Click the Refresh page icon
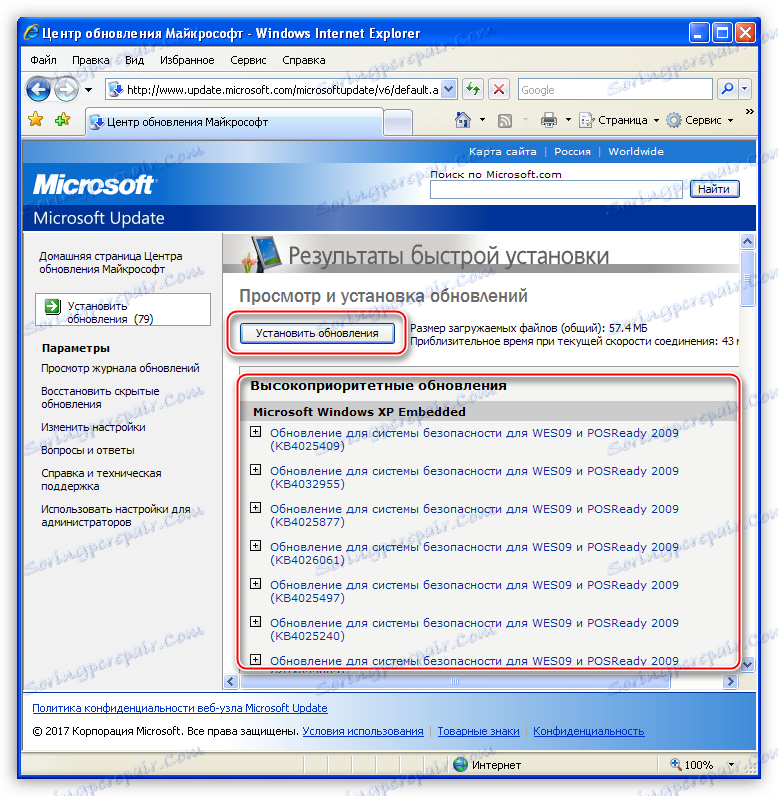 [473, 90]
